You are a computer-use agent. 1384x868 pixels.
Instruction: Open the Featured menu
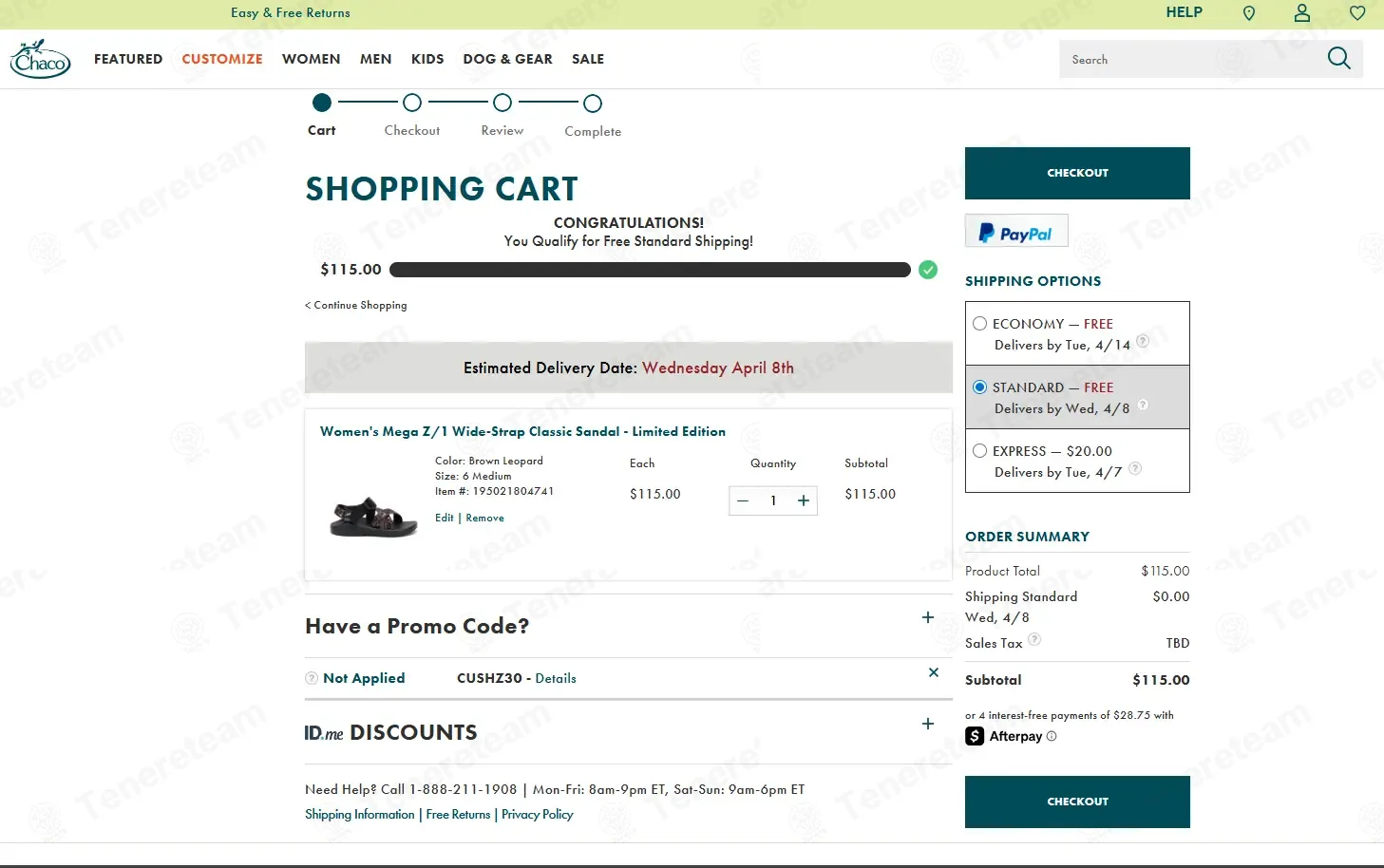click(128, 59)
